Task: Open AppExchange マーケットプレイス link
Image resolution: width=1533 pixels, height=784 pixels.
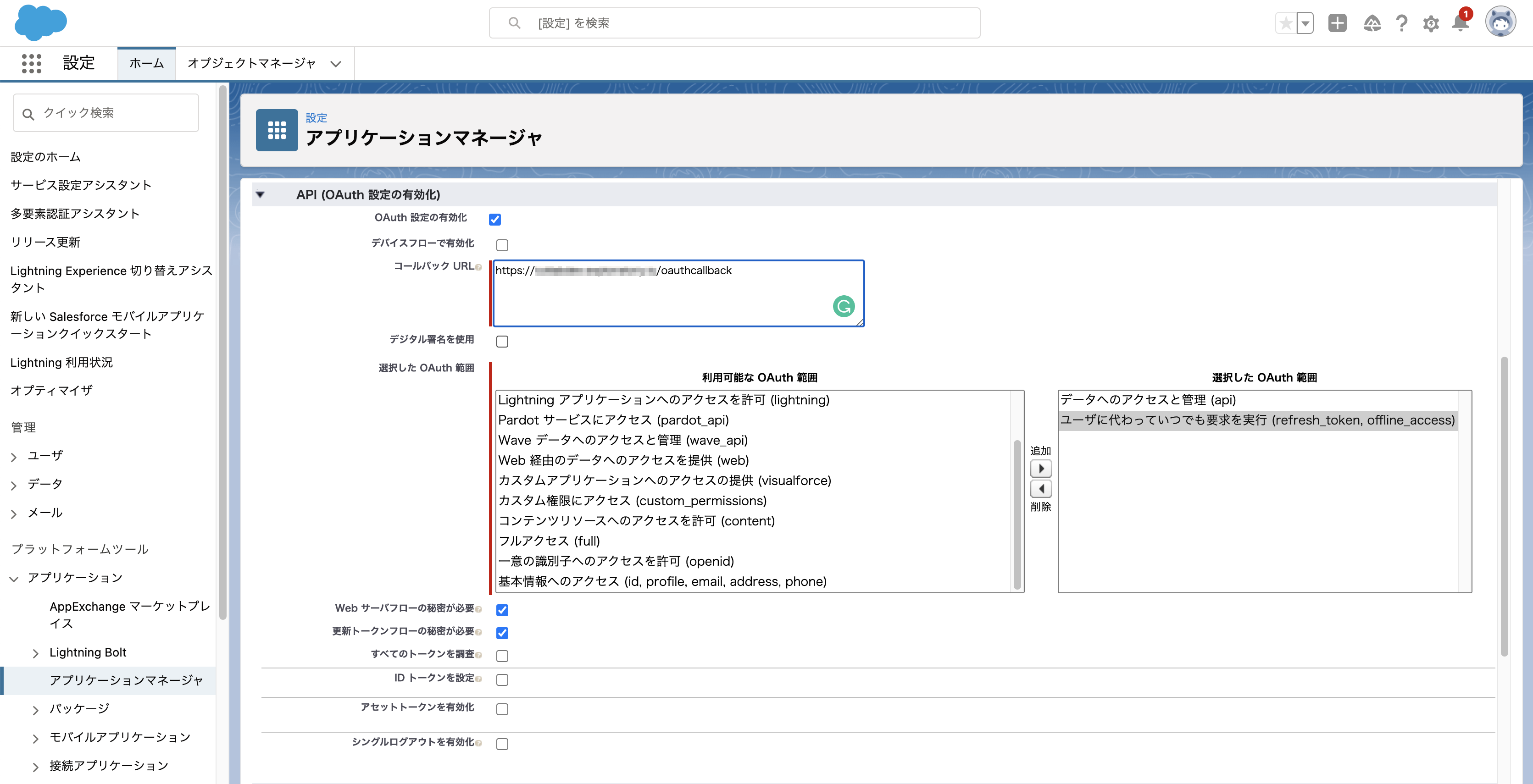Action: (130, 615)
